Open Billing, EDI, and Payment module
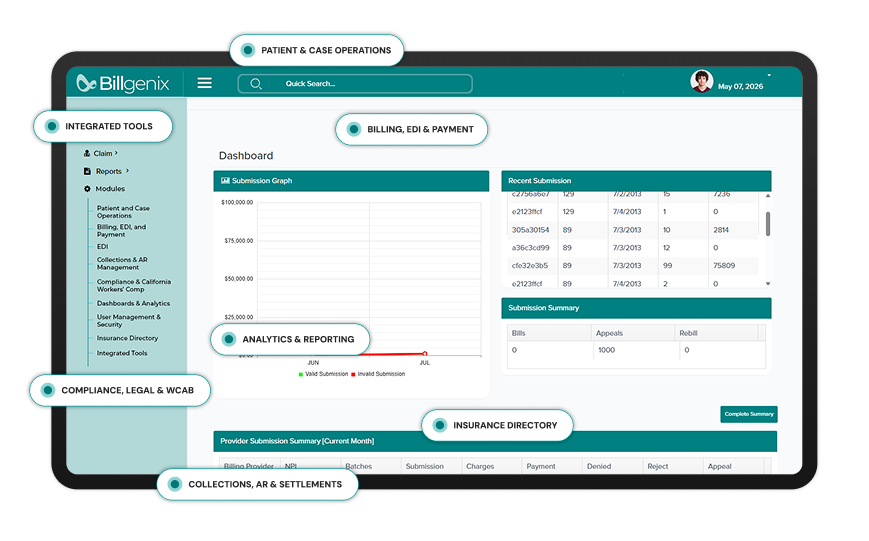The width and height of the screenshot is (869, 541). 121,231
